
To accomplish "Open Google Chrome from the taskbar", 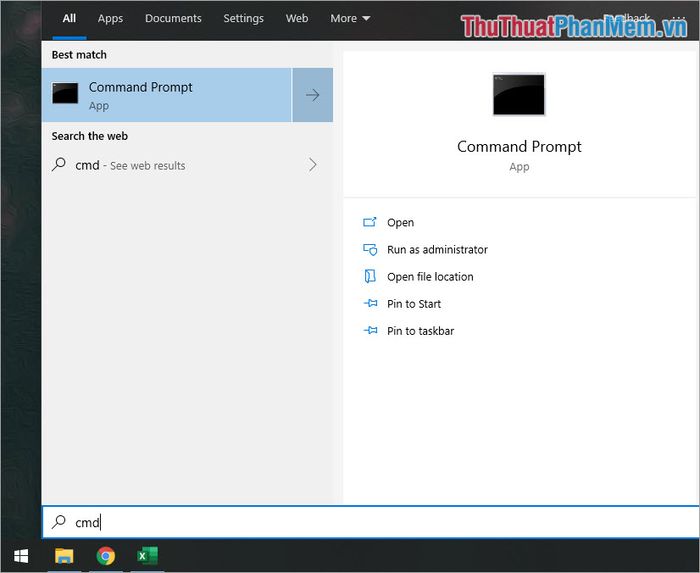I will (106, 556).
